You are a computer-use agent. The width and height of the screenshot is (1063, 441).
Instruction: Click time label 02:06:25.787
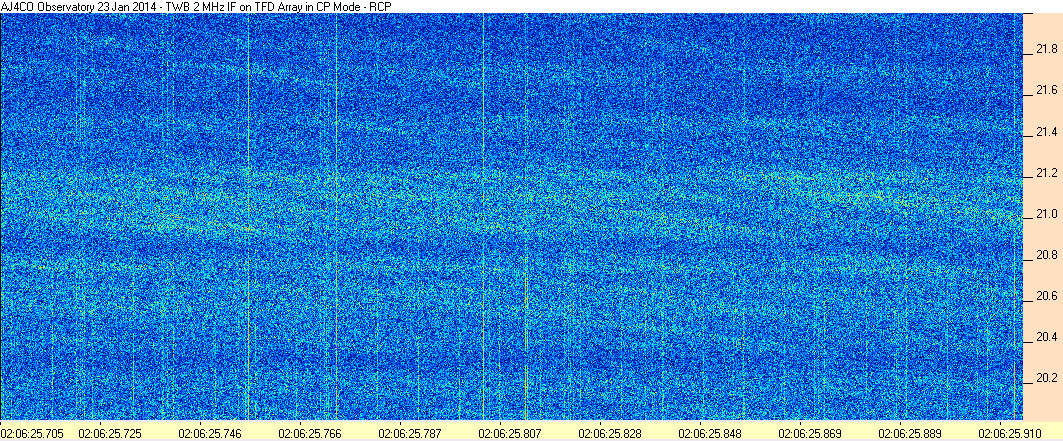(409, 433)
